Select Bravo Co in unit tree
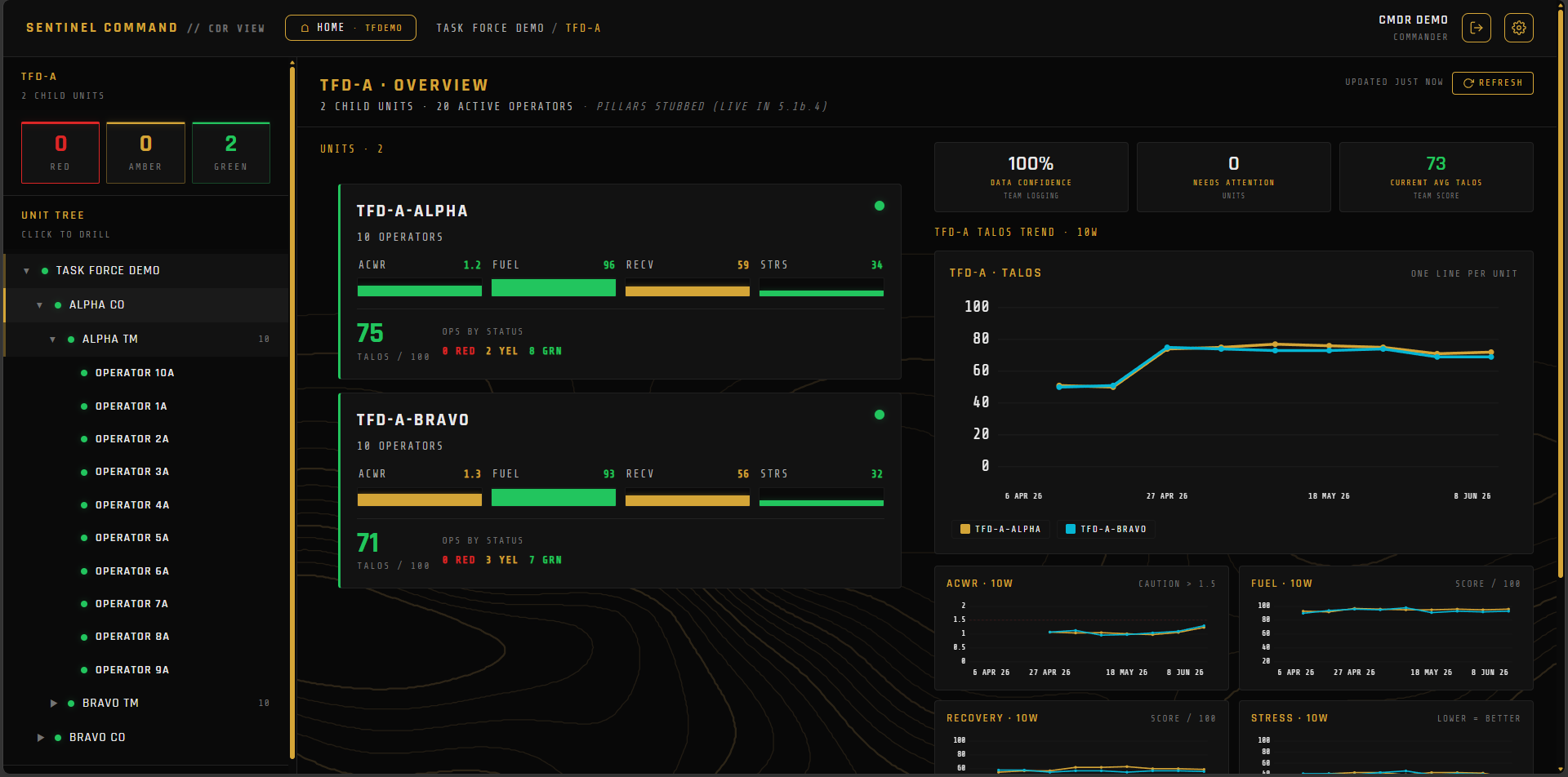The height and width of the screenshot is (777, 1568). [146, 737]
